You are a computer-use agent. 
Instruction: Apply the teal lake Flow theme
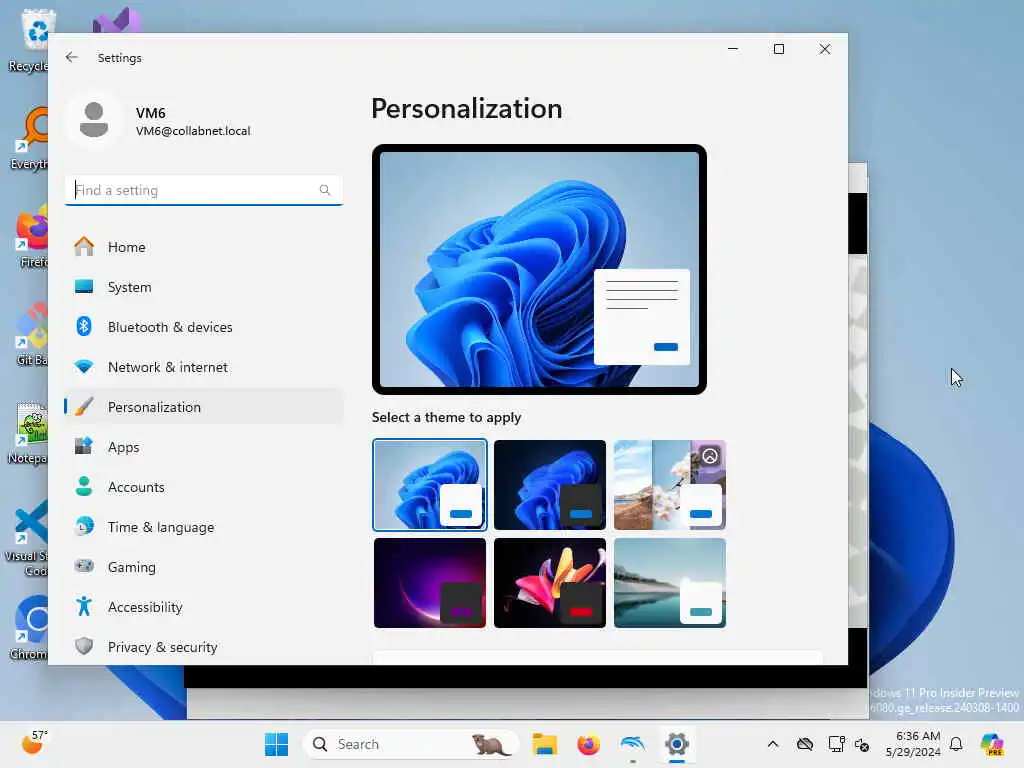pos(670,583)
